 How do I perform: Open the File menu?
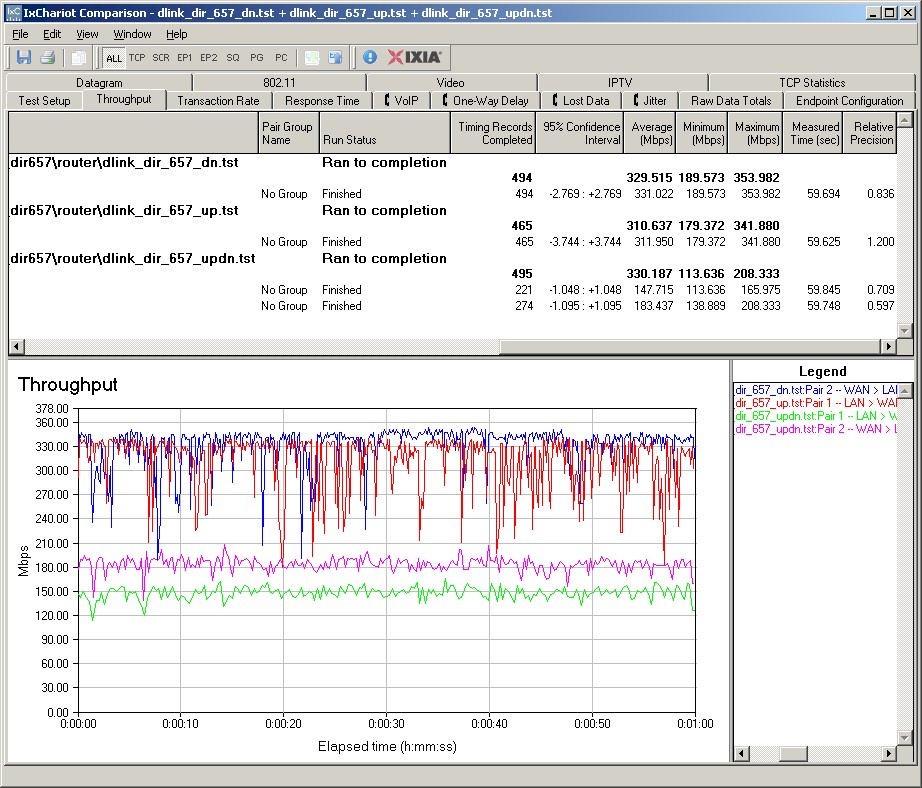[x=20, y=34]
